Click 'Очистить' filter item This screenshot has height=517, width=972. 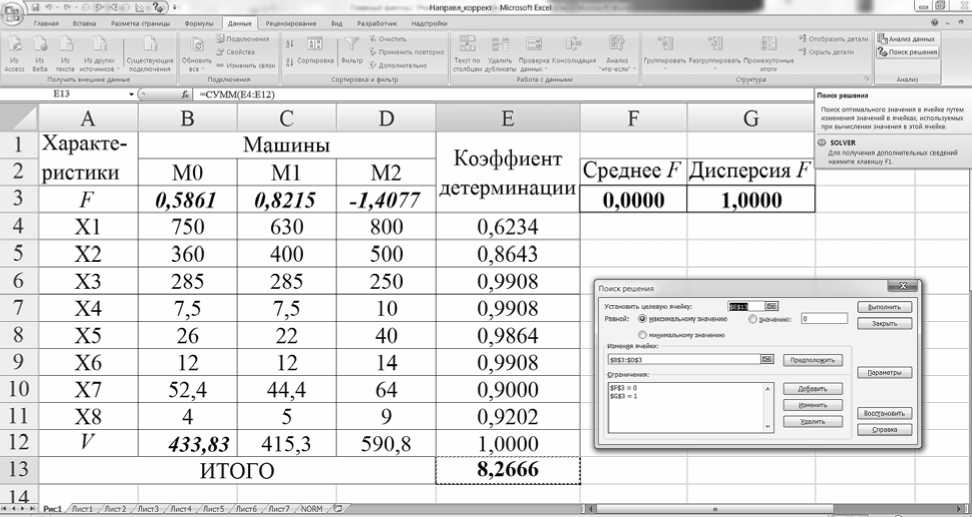[387, 38]
